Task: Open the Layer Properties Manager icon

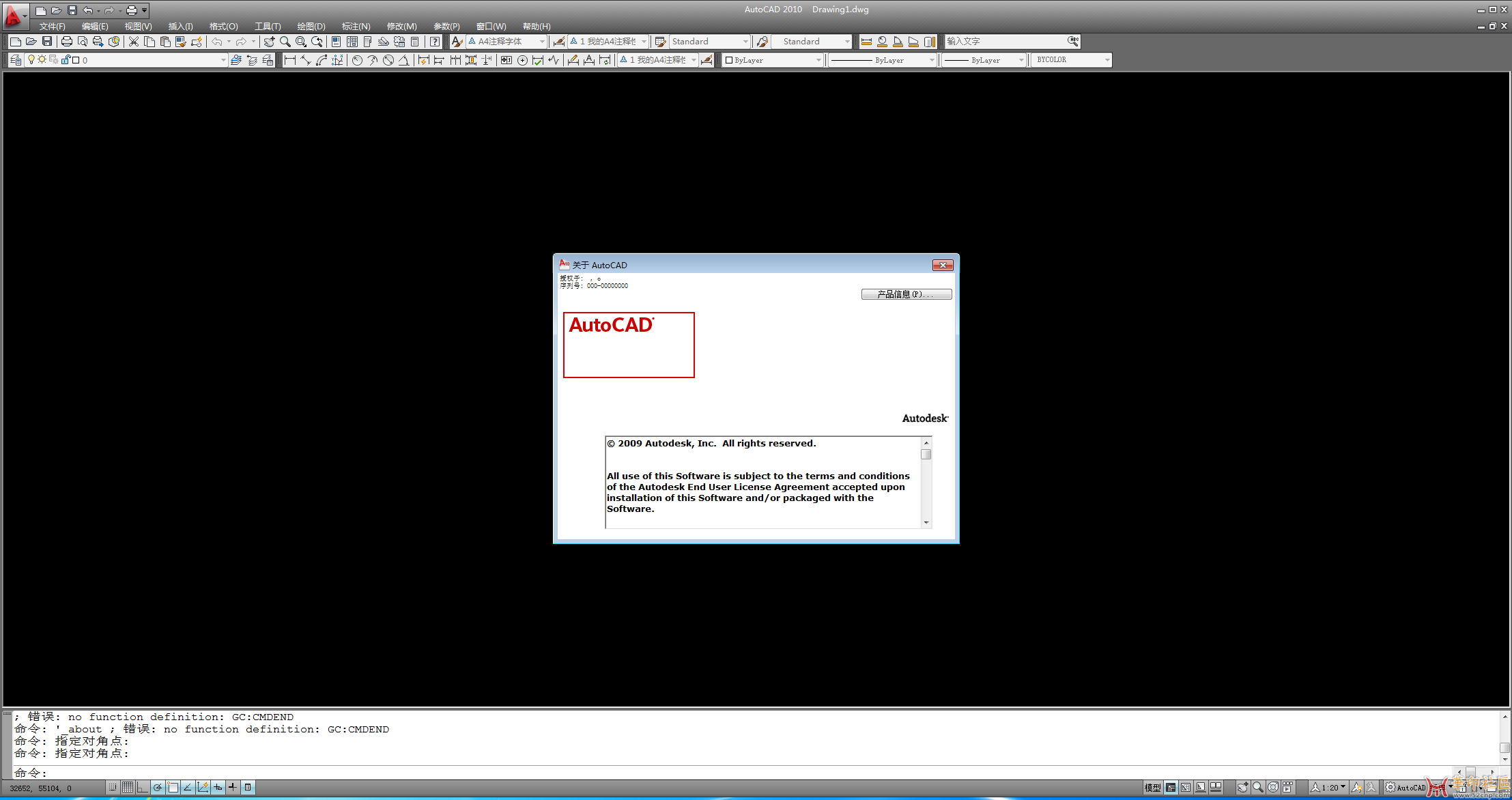Action: pyautogui.click(x=16, y=60)
